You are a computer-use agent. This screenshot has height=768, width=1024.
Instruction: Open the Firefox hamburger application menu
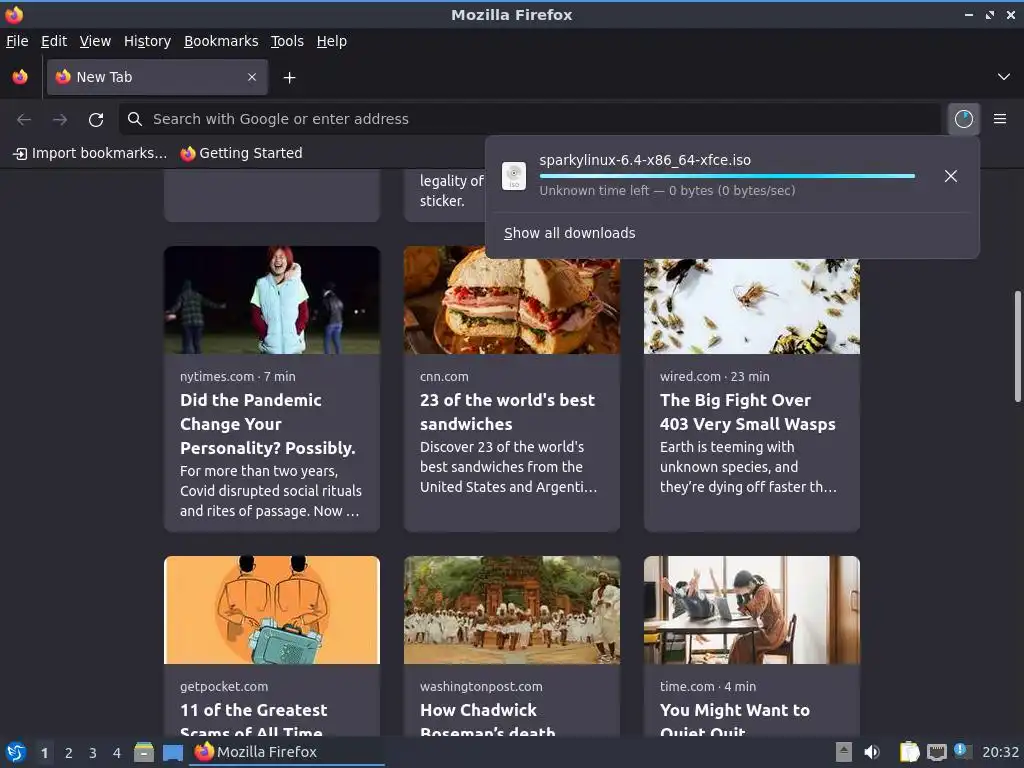click(1000, 119)
